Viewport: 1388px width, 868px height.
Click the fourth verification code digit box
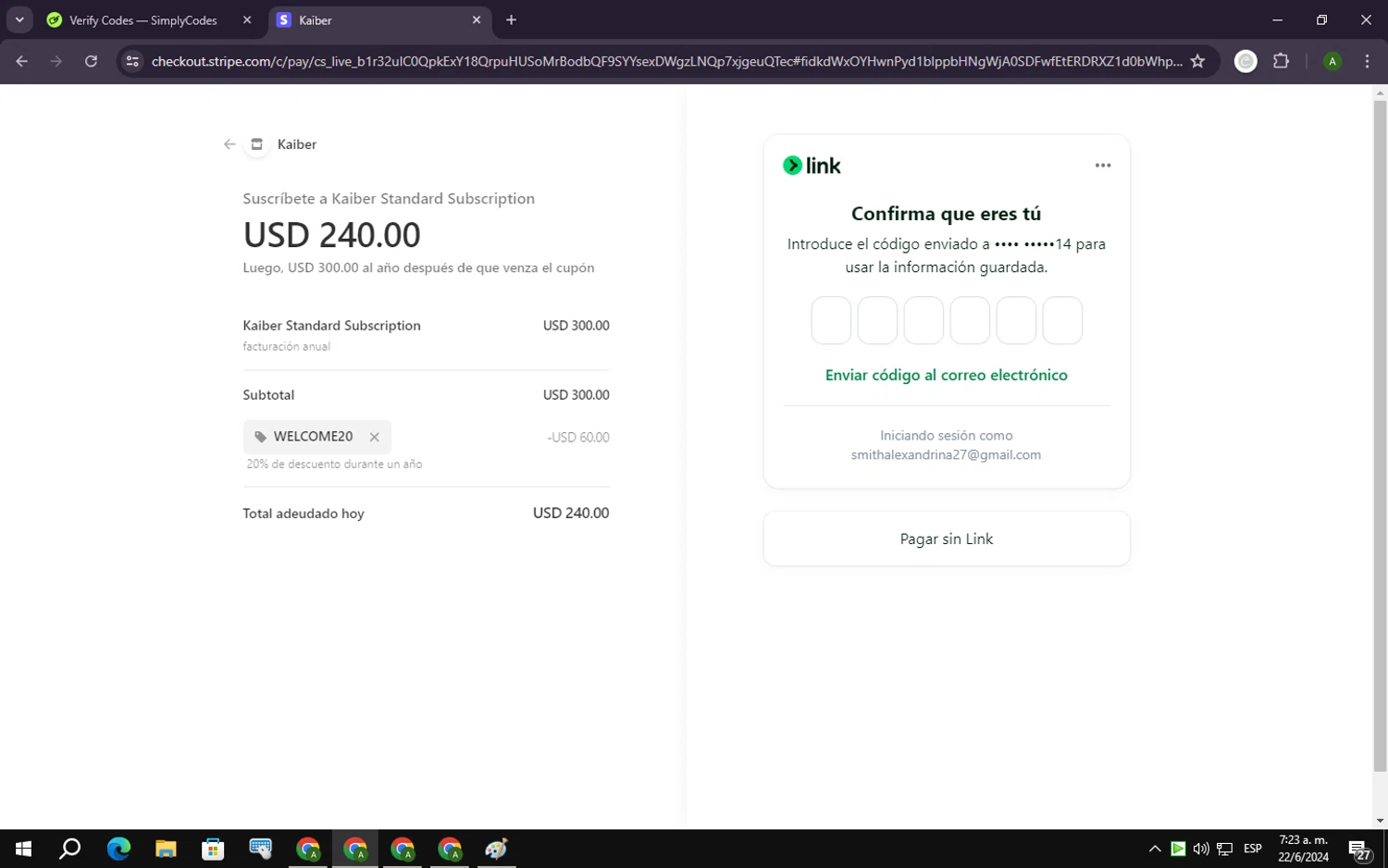pyautogui.click(x=970, y=320)
